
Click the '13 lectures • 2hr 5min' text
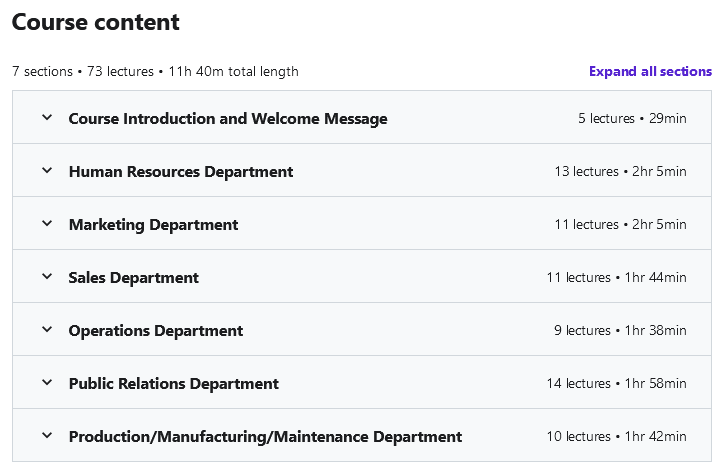(621, 172)
